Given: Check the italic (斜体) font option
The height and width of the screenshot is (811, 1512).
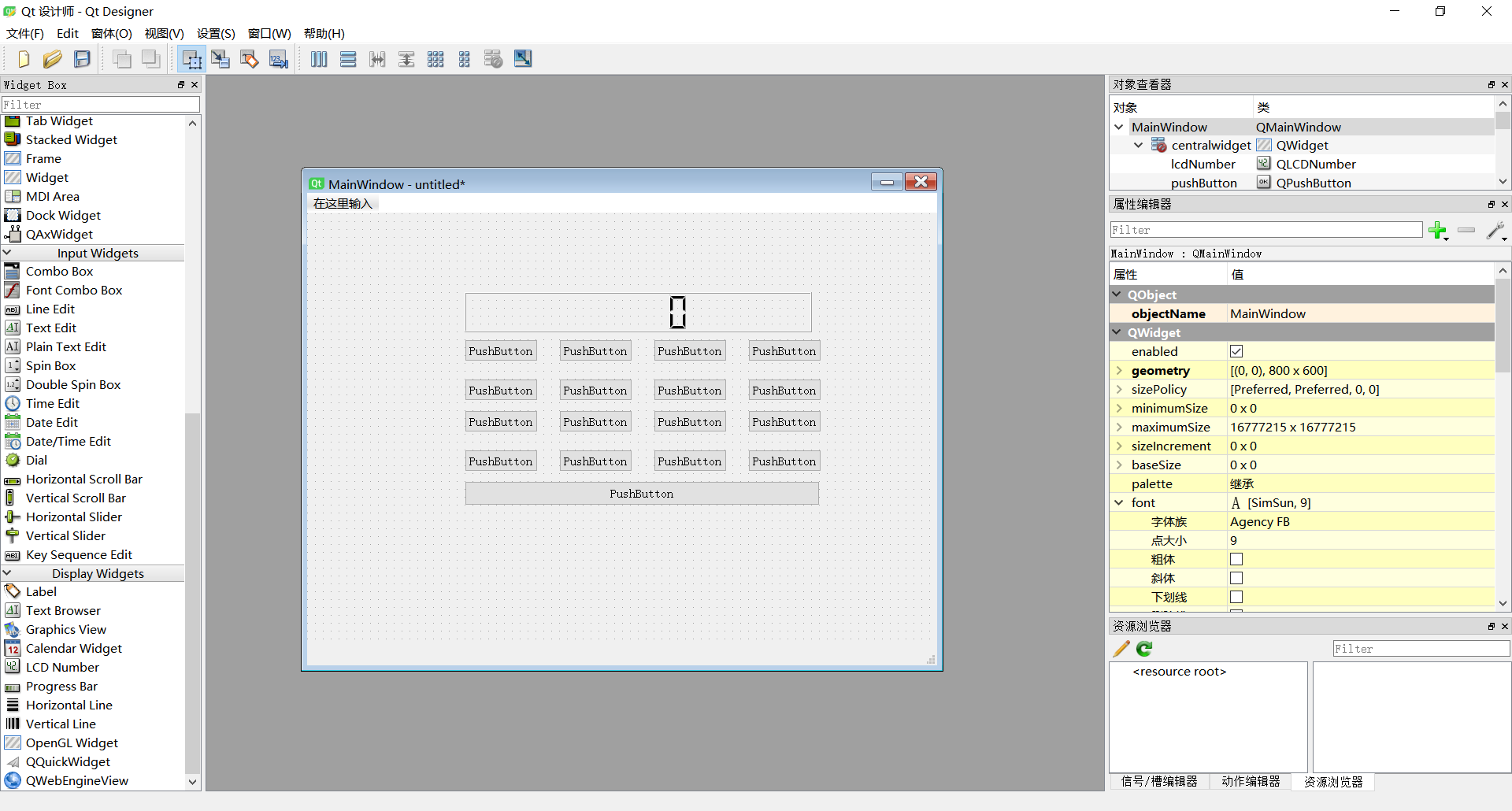Looking at the screenshot, I should click(1236, 578).
